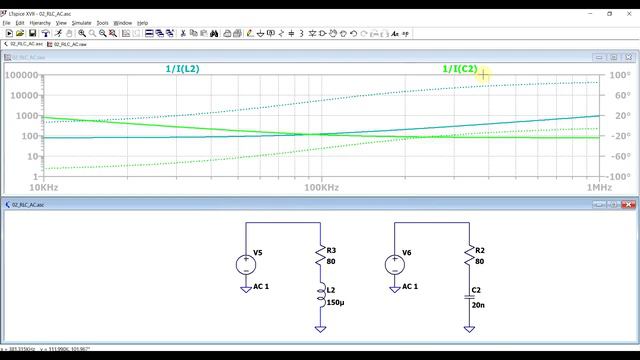Click the 1/I(C2) trace label
The image size is (640, 360).
460,69
